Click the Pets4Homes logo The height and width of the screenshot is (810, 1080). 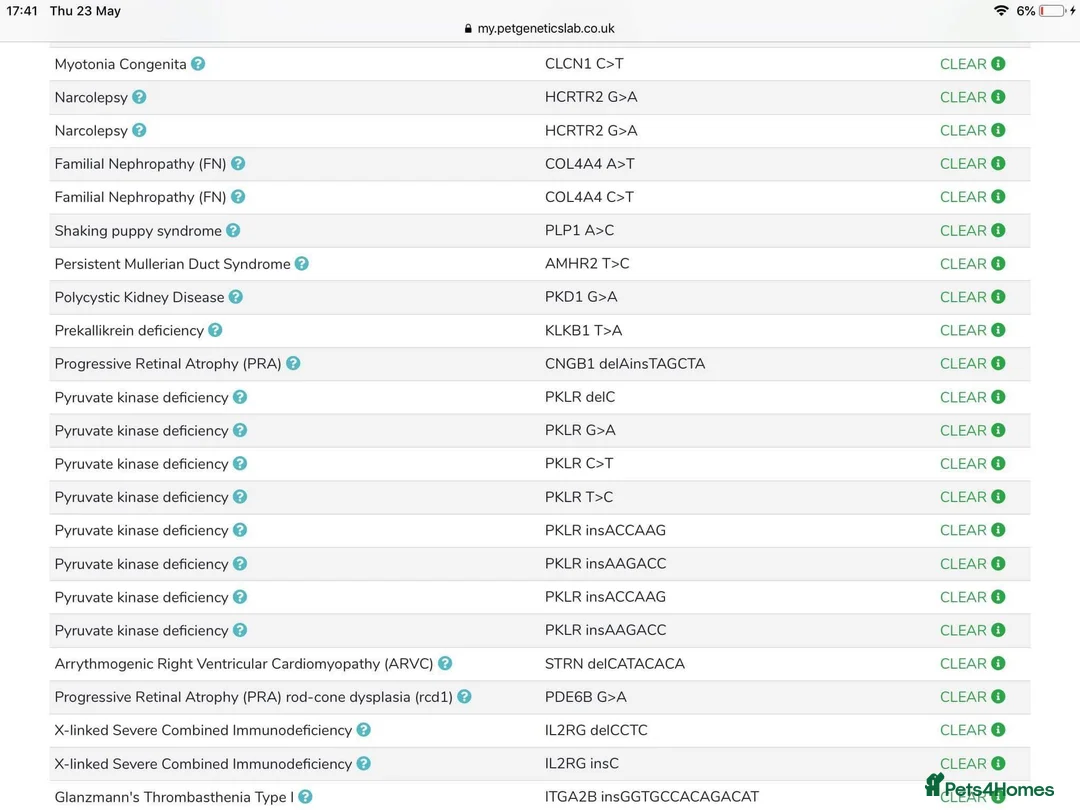coord(989,787)
